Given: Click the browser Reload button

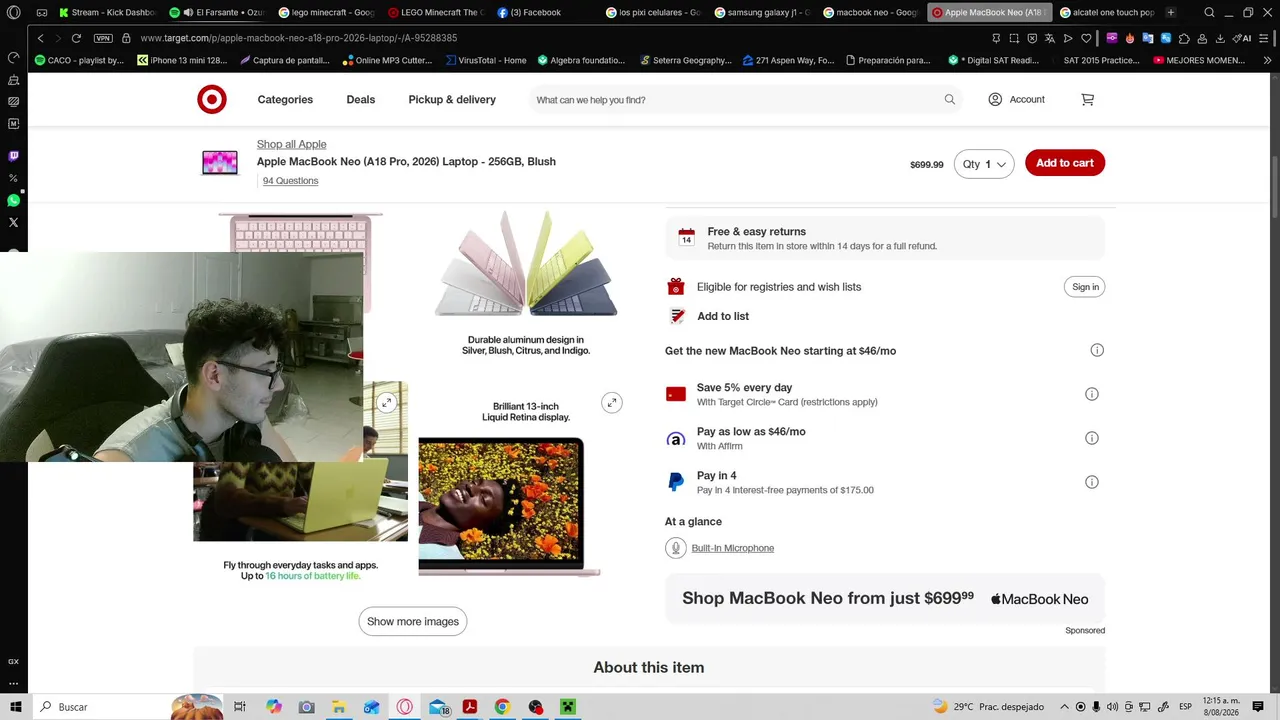Looking at the screenshot, I should coord(76,38).
